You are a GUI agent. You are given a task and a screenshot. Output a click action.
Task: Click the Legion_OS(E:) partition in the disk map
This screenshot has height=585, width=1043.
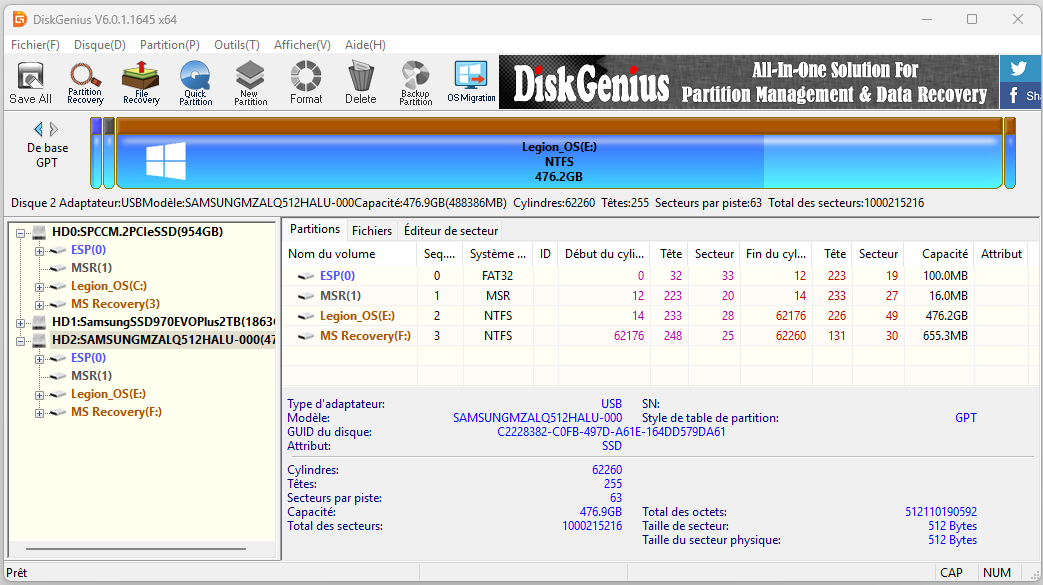tap(559, 154)
